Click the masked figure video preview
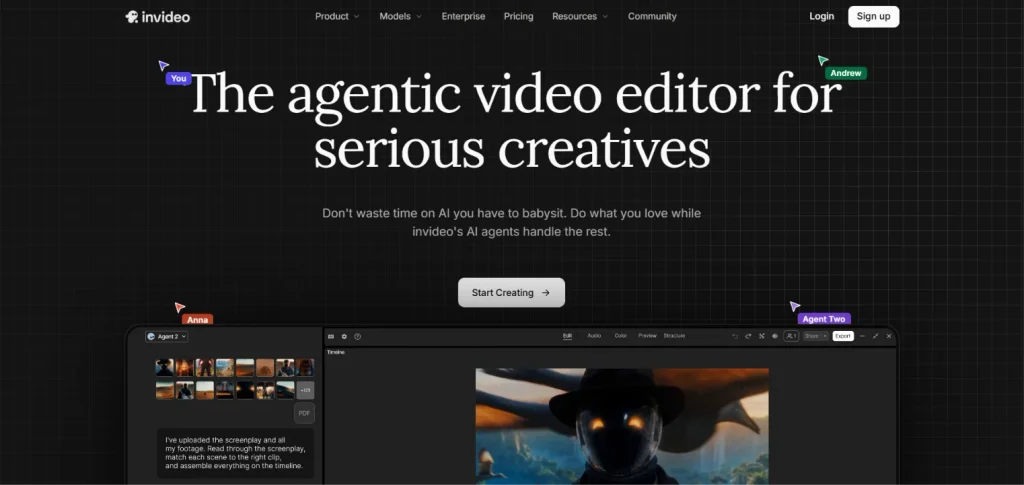 [622, 426]
